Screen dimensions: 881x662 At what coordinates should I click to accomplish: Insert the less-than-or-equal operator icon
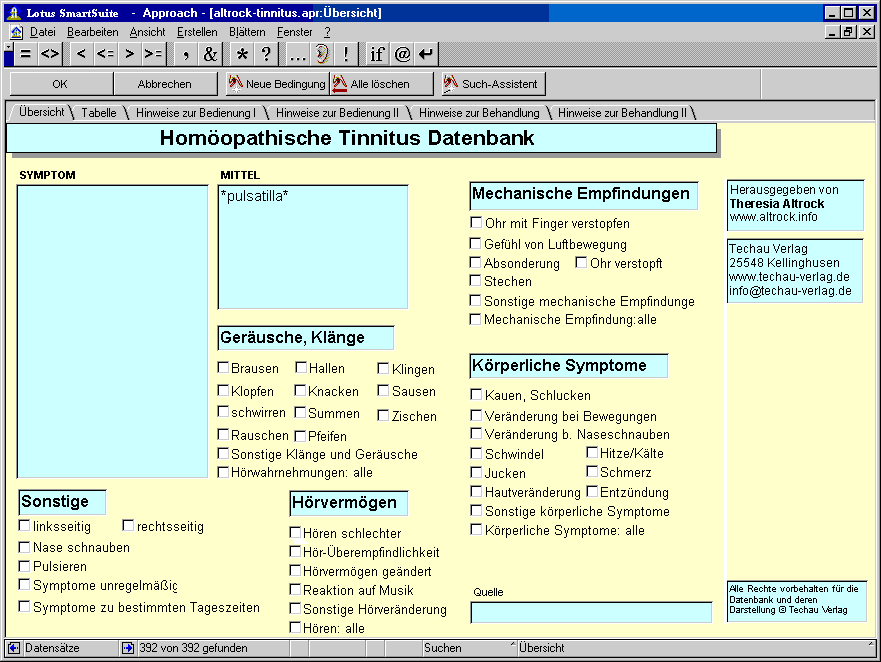tap(106, 55)
